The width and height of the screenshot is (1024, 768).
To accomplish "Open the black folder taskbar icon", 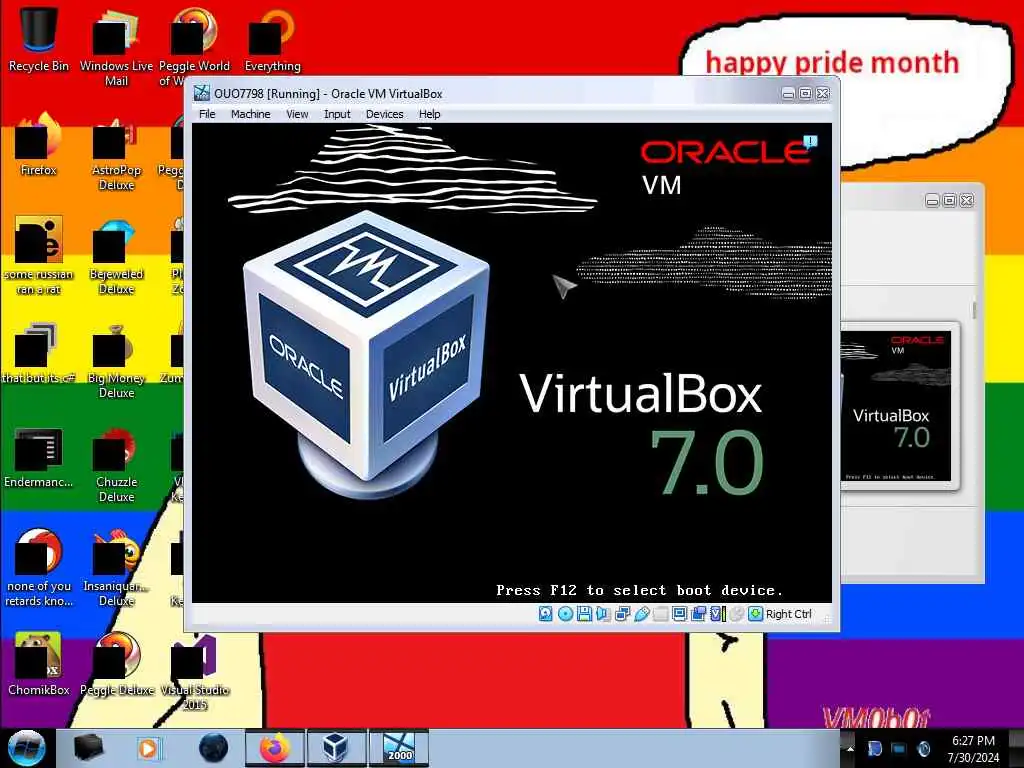I will pos(88,748).
